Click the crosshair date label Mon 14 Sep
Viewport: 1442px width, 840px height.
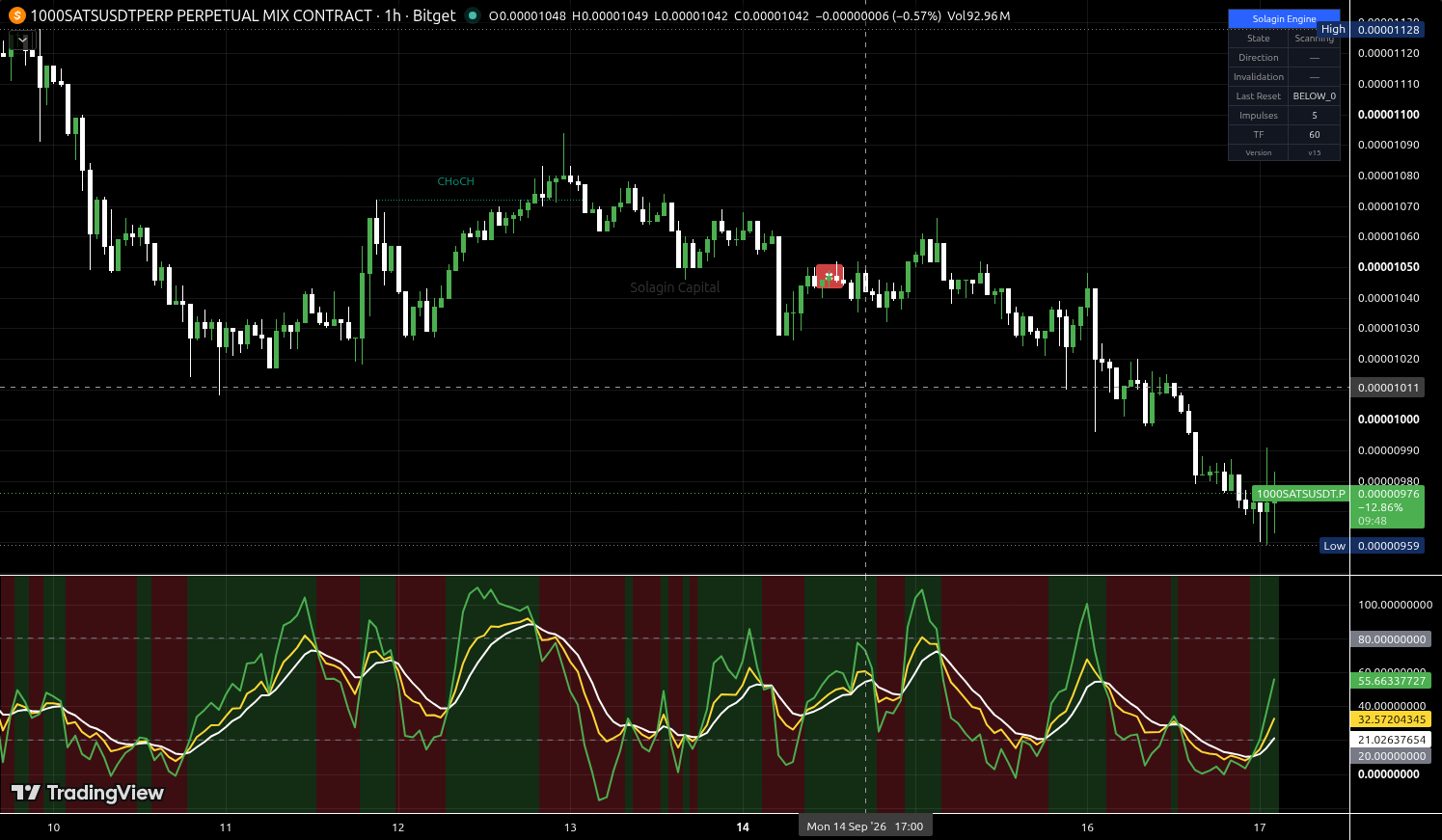865,826
